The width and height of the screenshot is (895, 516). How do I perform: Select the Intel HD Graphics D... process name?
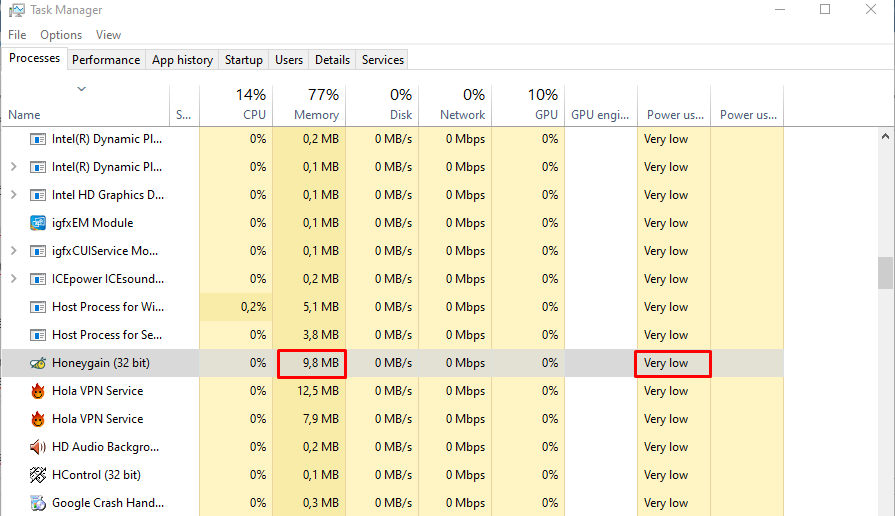[108, 195]
